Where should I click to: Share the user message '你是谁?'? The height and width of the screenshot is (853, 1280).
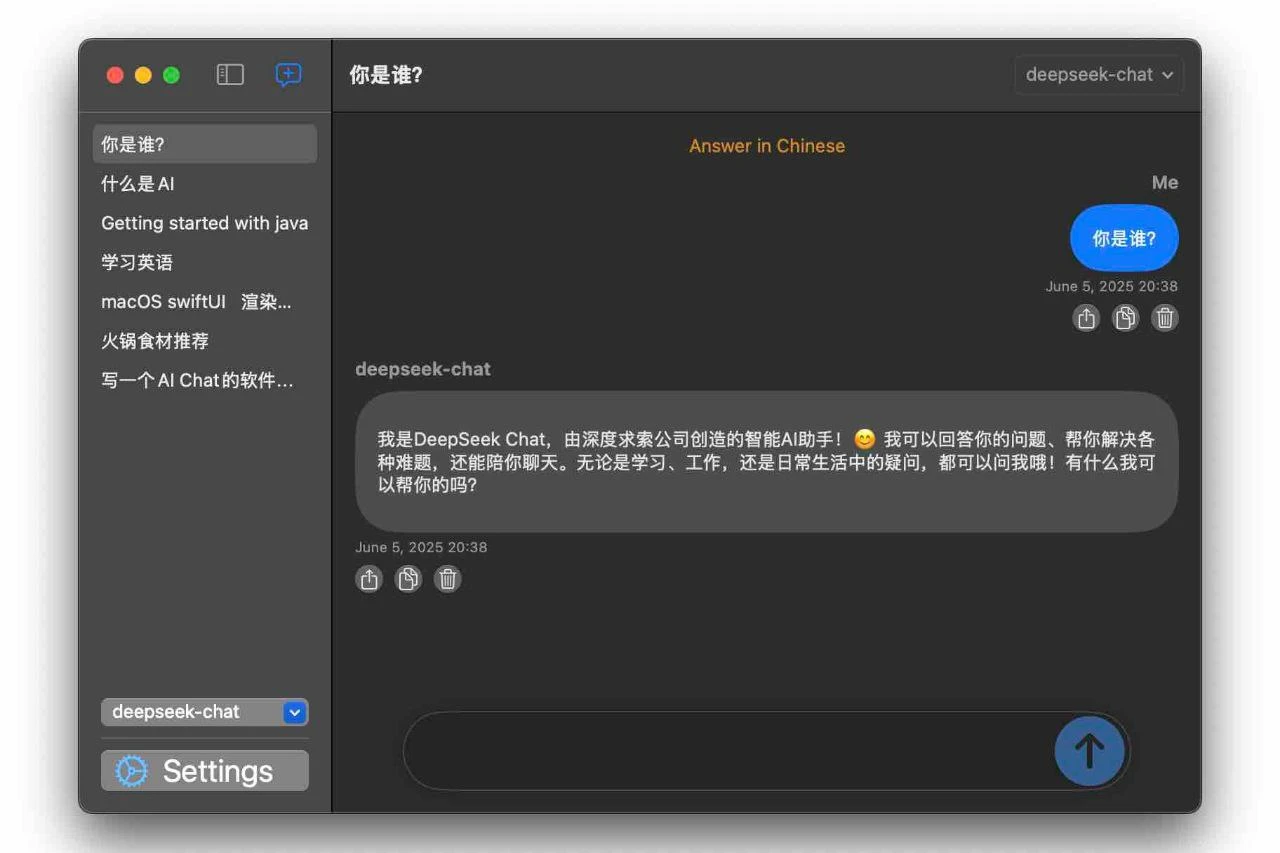click(x=1086, y=318)
